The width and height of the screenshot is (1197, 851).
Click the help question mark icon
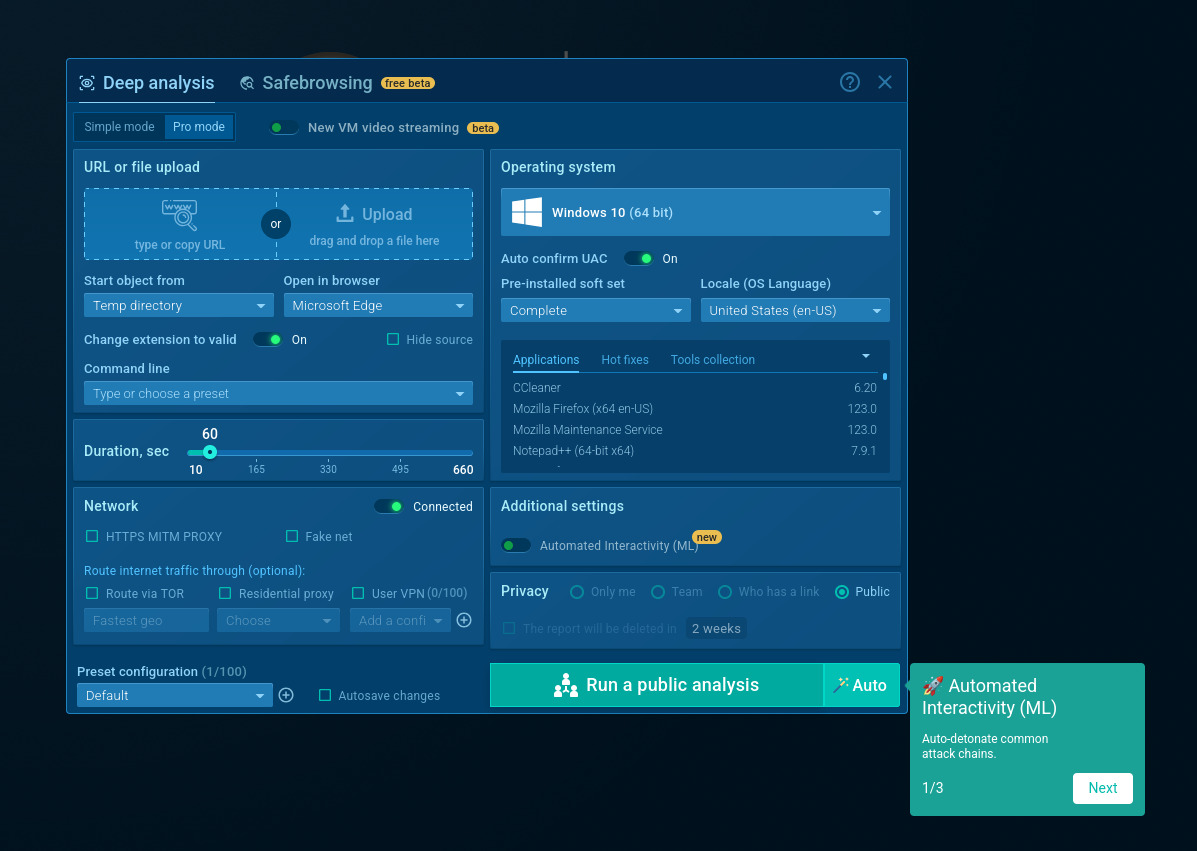[x=850, y=82]
